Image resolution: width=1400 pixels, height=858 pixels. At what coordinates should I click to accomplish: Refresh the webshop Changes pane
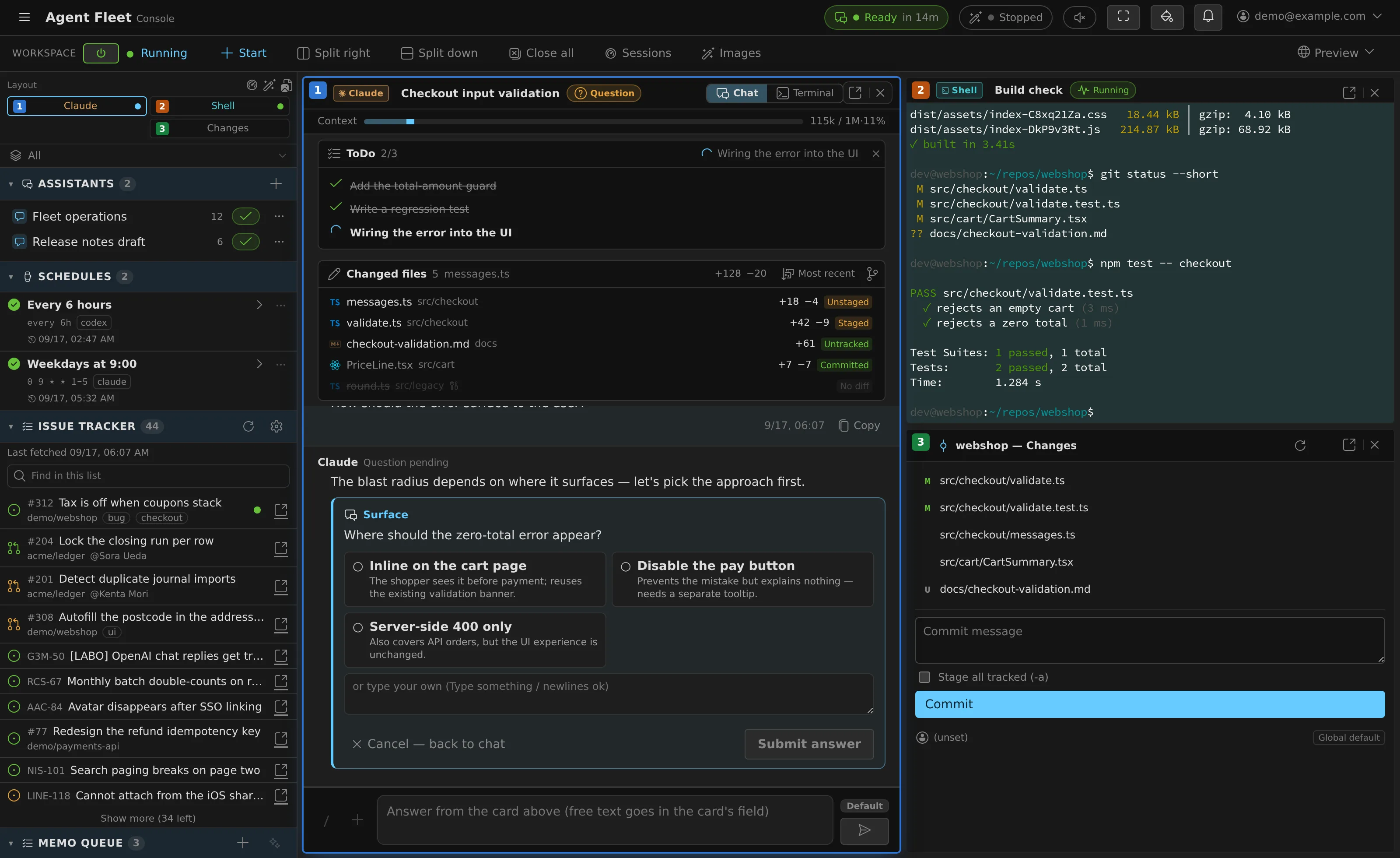coord(1300,445)
